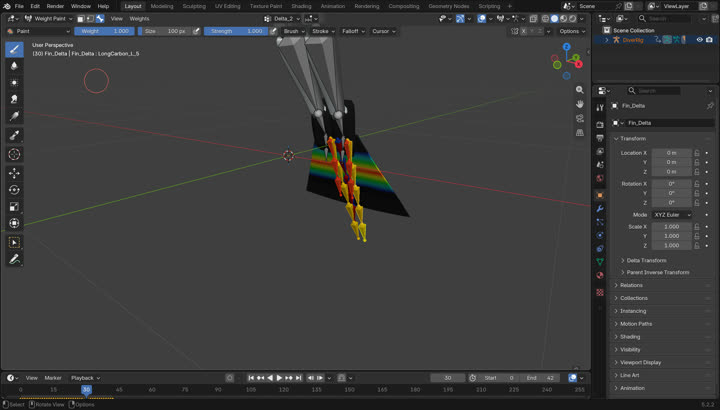Viewport: 720px width, 410px height.
Task: Toggle the Scale X lock icon
Action: point(697,227)
